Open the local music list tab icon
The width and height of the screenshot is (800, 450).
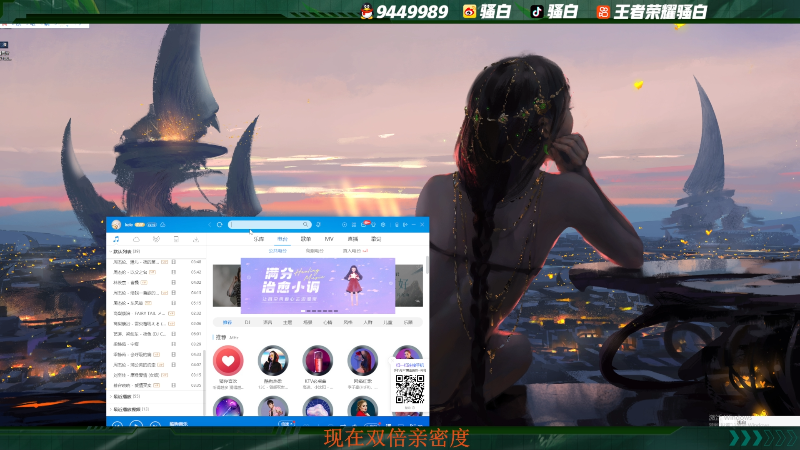[116, 239]
